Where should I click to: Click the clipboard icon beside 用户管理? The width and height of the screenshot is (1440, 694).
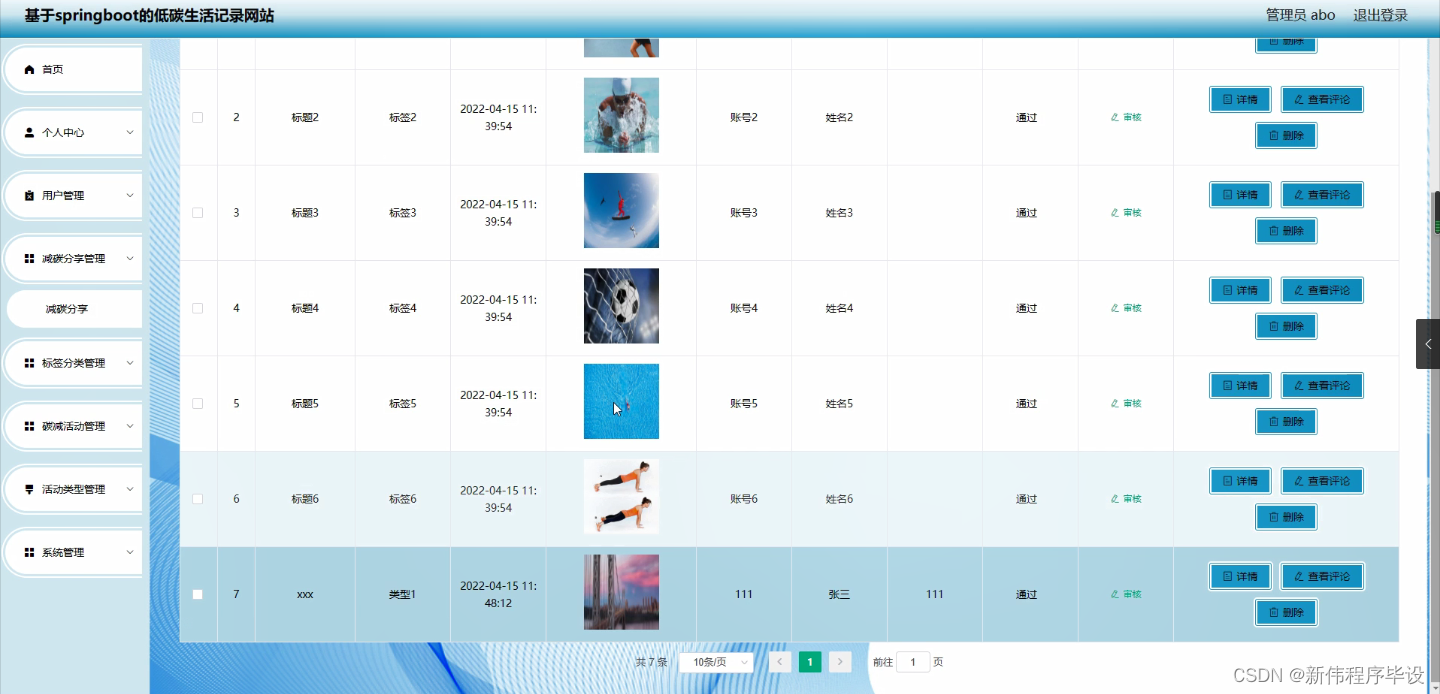(29, 196)
